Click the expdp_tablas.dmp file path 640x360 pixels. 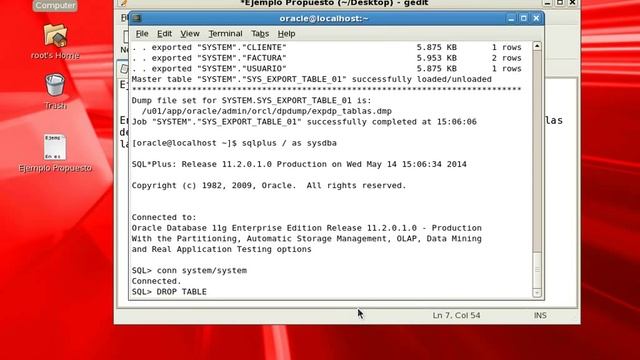(267, 111)
